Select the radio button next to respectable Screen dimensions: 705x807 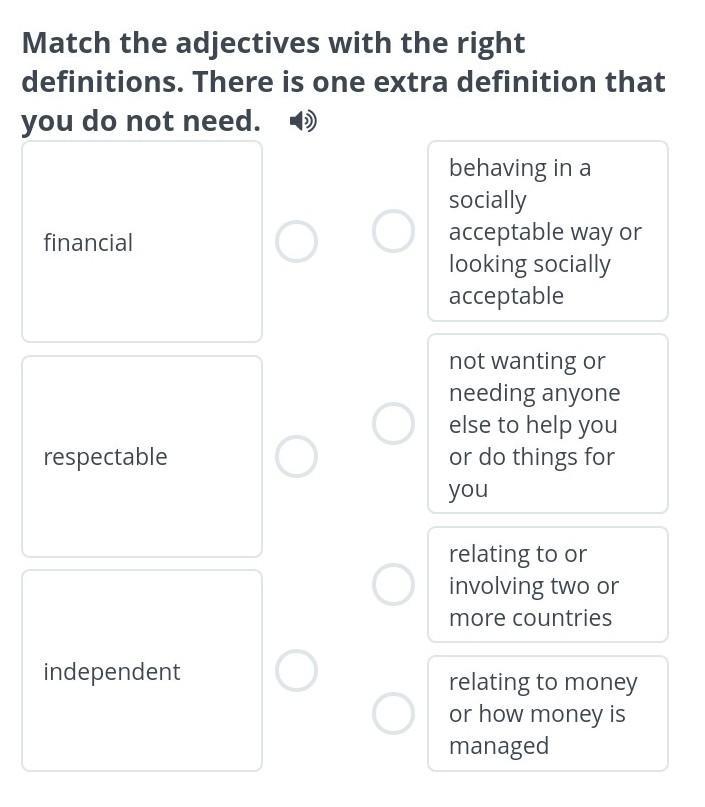pos(296,456)
